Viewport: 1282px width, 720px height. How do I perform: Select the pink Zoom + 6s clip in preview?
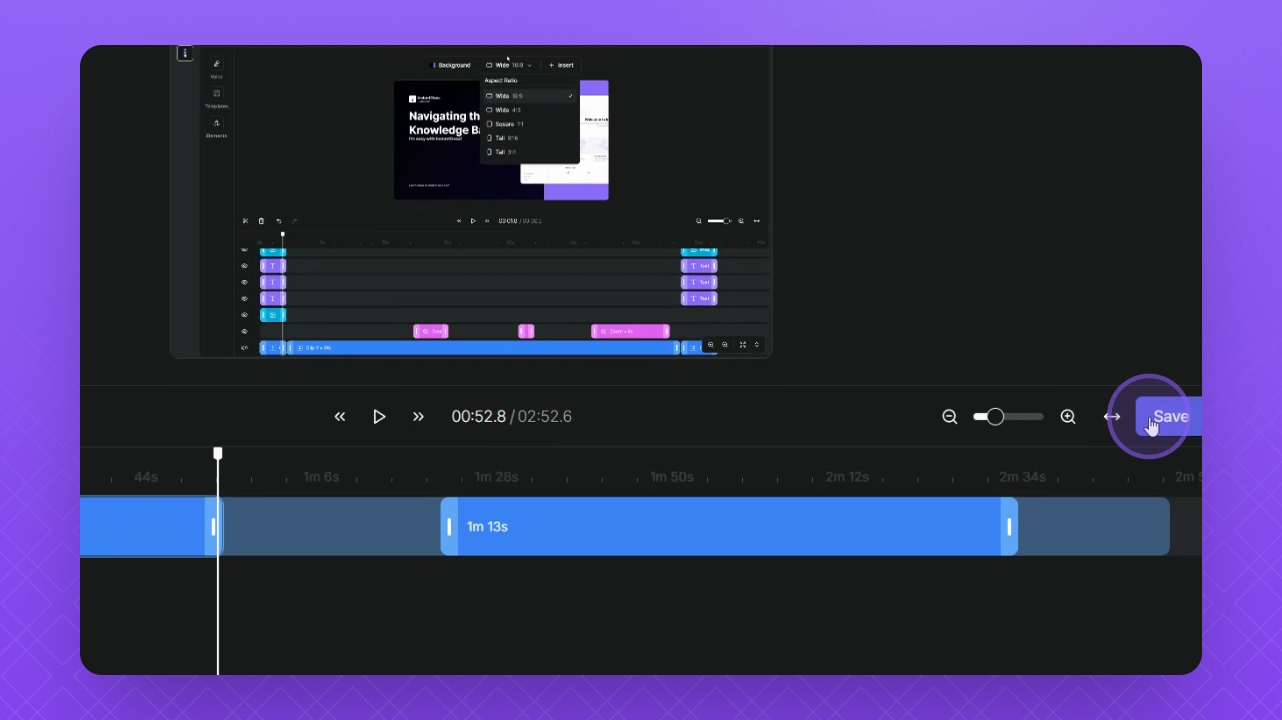630,331
